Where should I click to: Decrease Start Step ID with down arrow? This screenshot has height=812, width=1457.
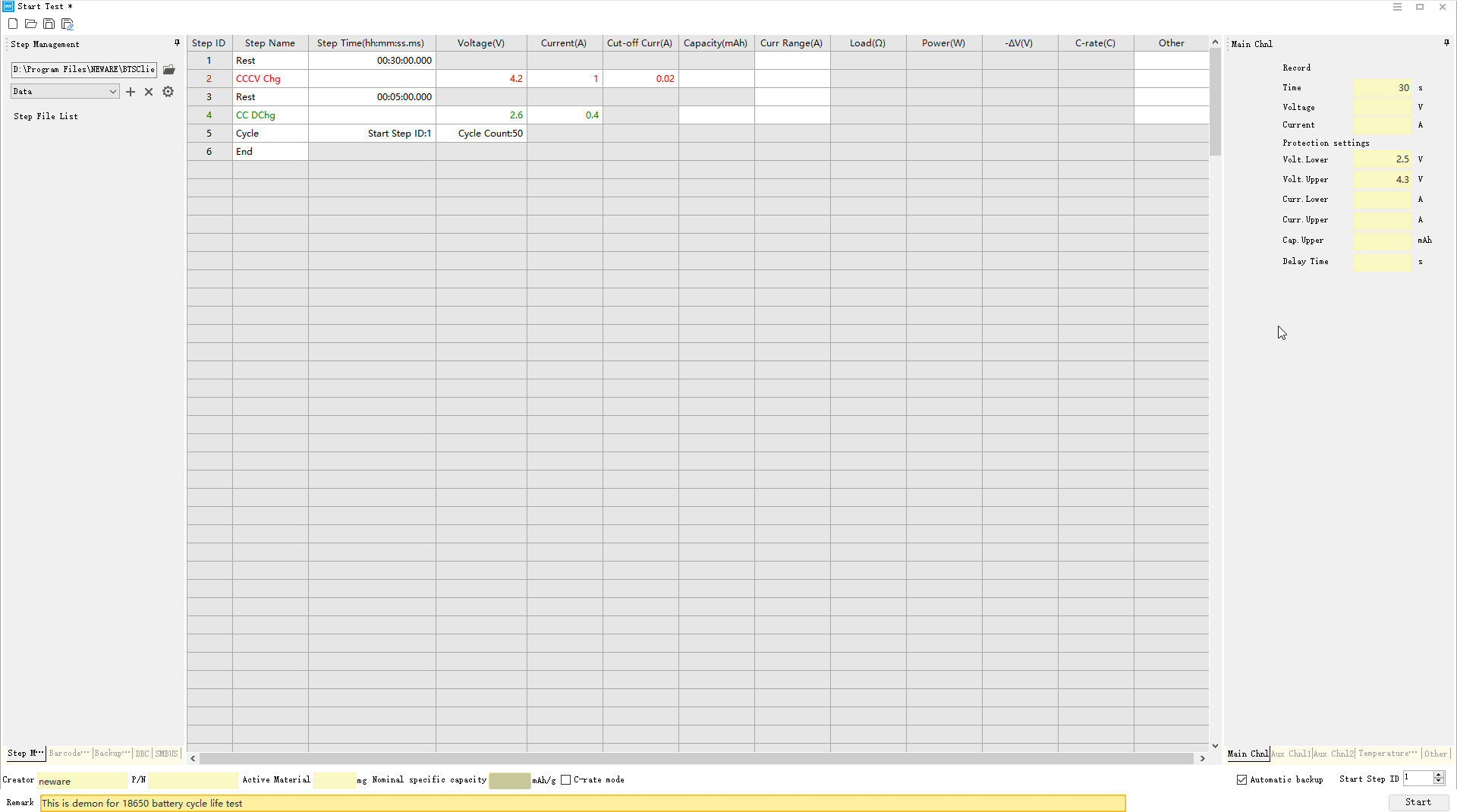click(1438, 782)
